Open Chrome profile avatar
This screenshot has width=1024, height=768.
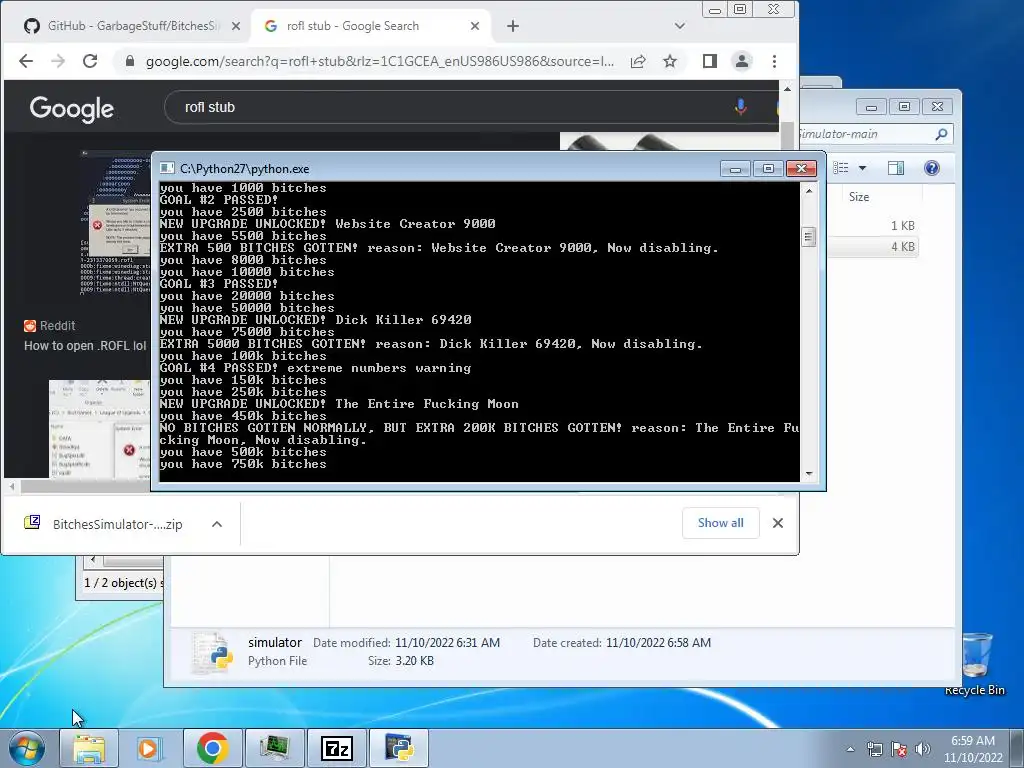[742, 61]
